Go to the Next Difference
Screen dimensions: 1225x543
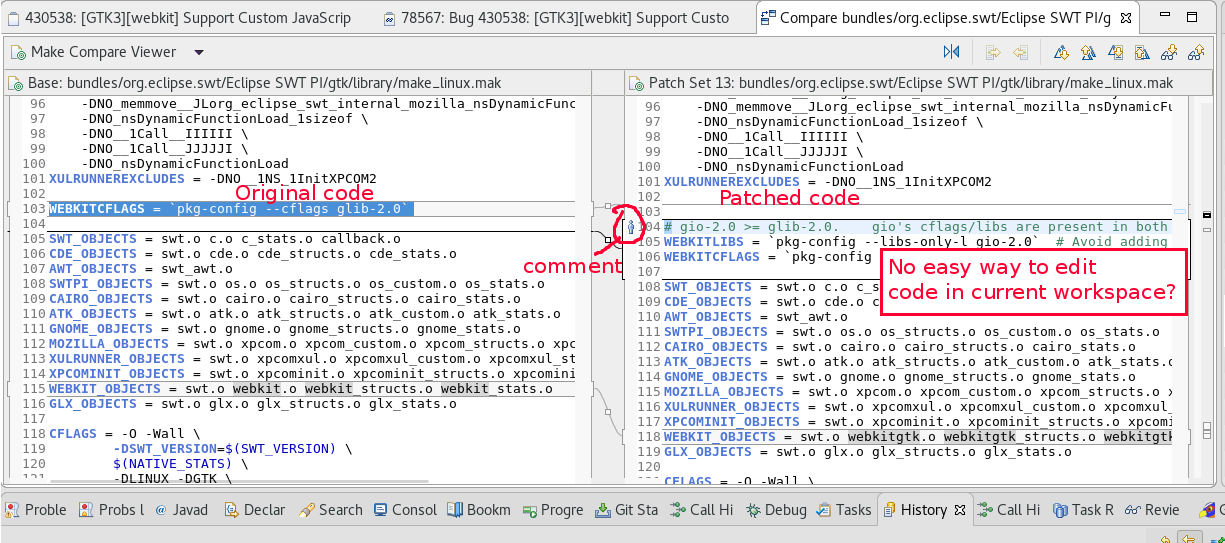coord(1061,52)
